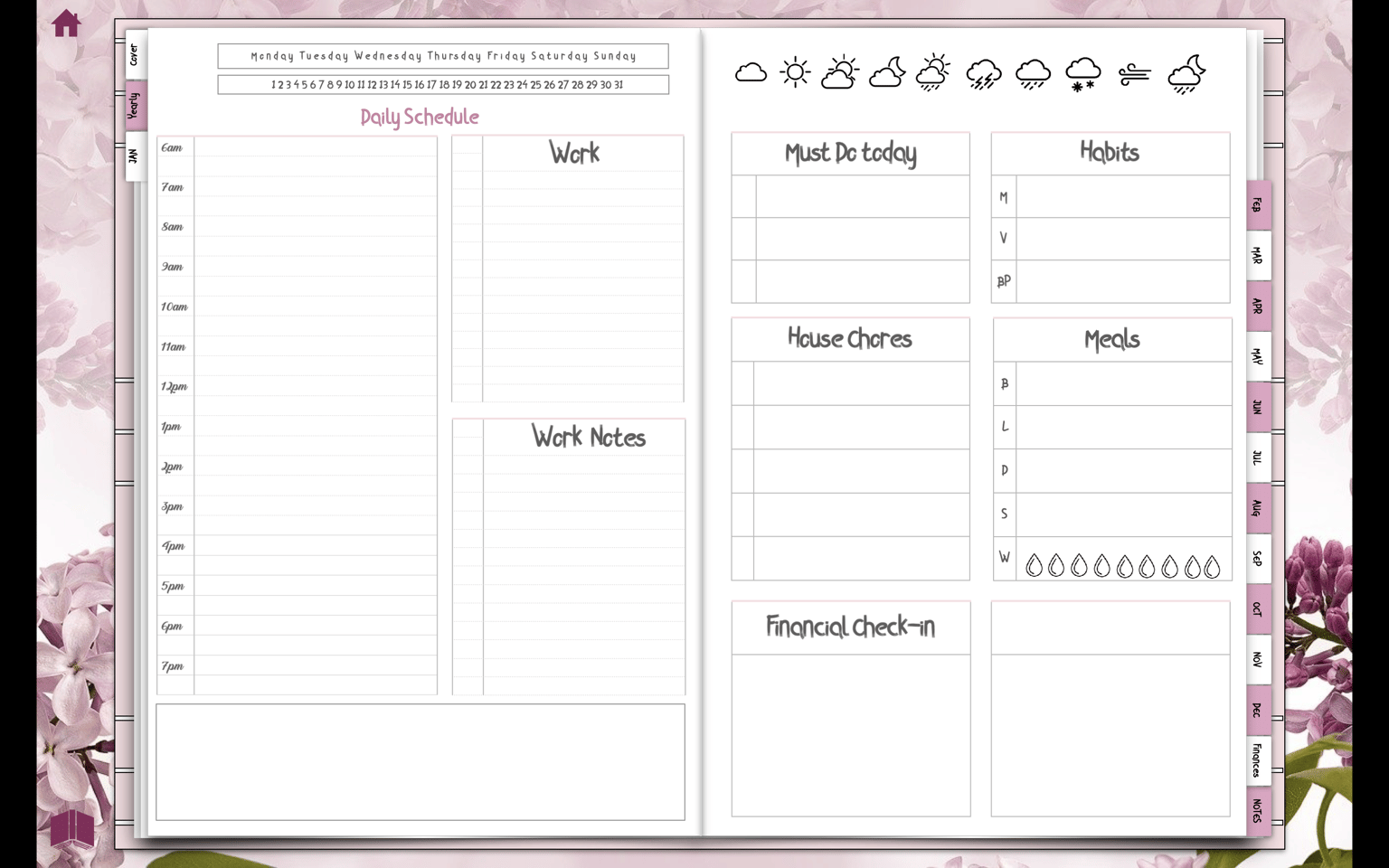Switch to the Yearly tab
Screen dimensions: 1389x868
click(x=136, y=106)
